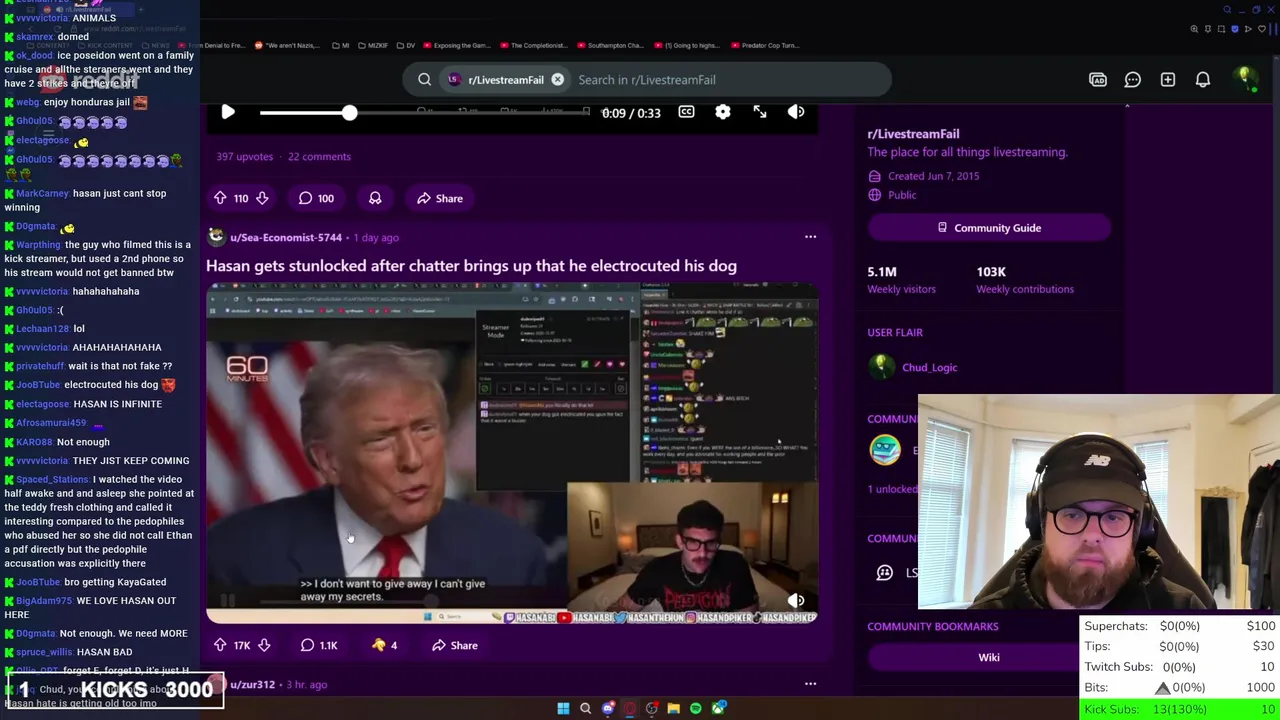Open the Windows Start menu
1280x720 pixels.
[x=563, y=708]
